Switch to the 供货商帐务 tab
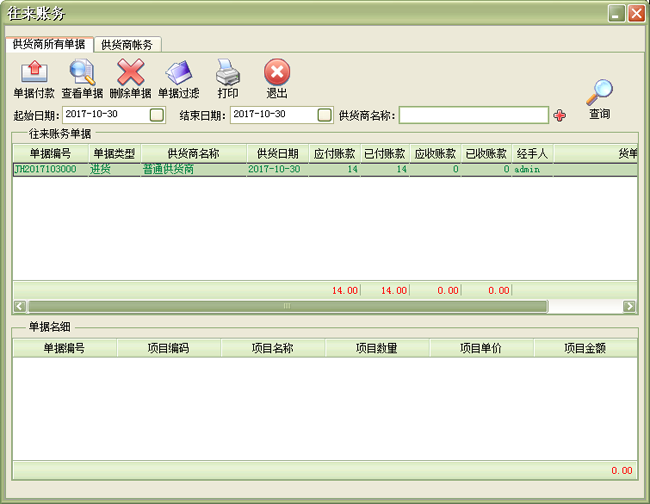The image size is (650, 504). (127, 44)
